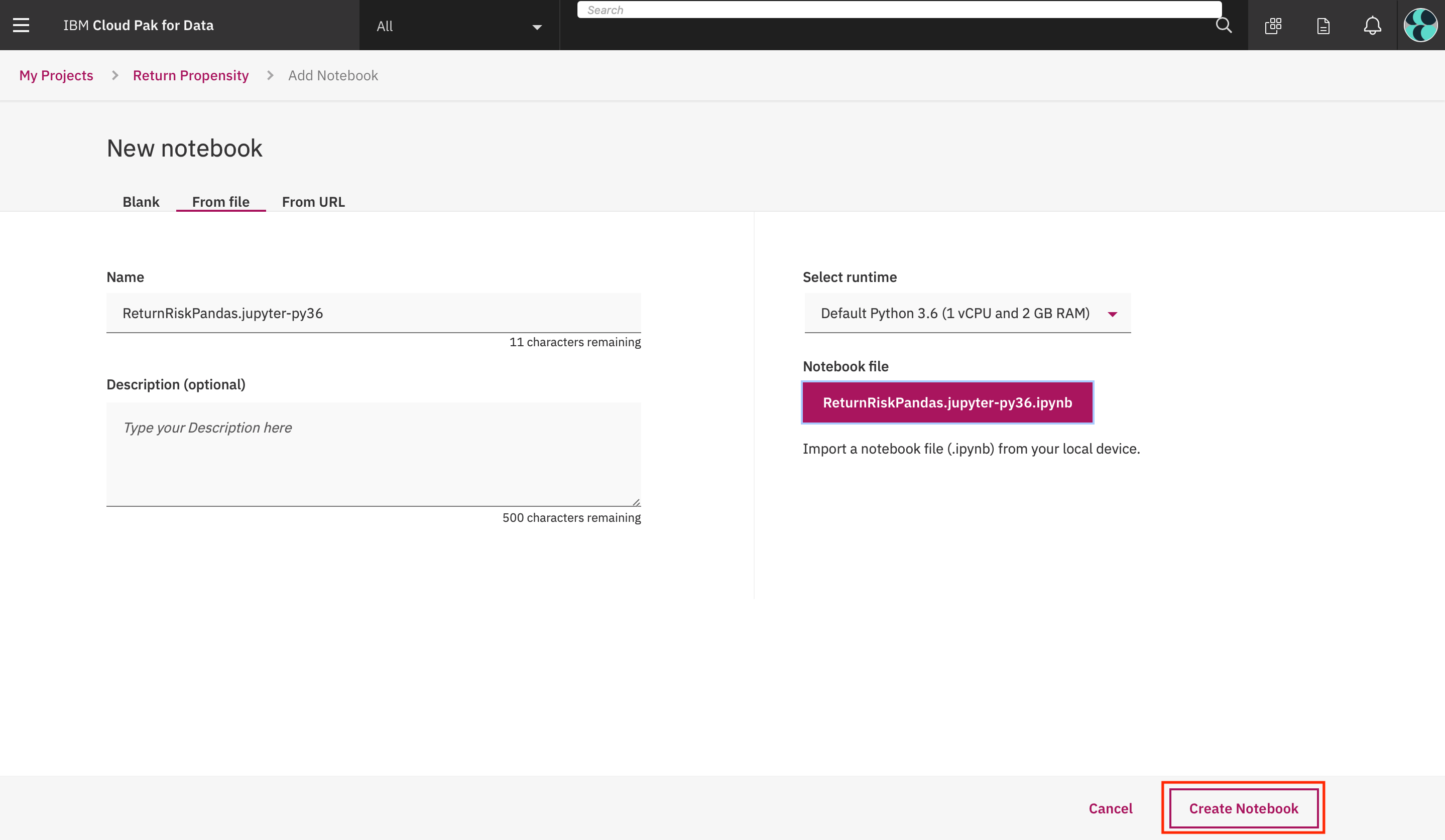Open Return Propensity breadcrumb link
Viewport: 1445px width, 840px height.
(x=190, y=76)
